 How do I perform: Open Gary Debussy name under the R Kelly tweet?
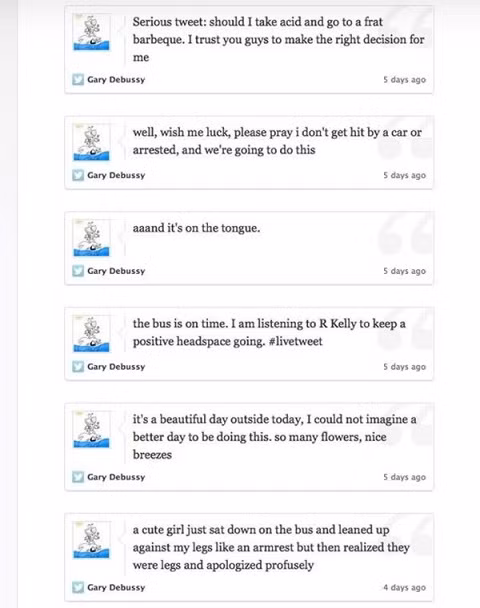point(116,366)
